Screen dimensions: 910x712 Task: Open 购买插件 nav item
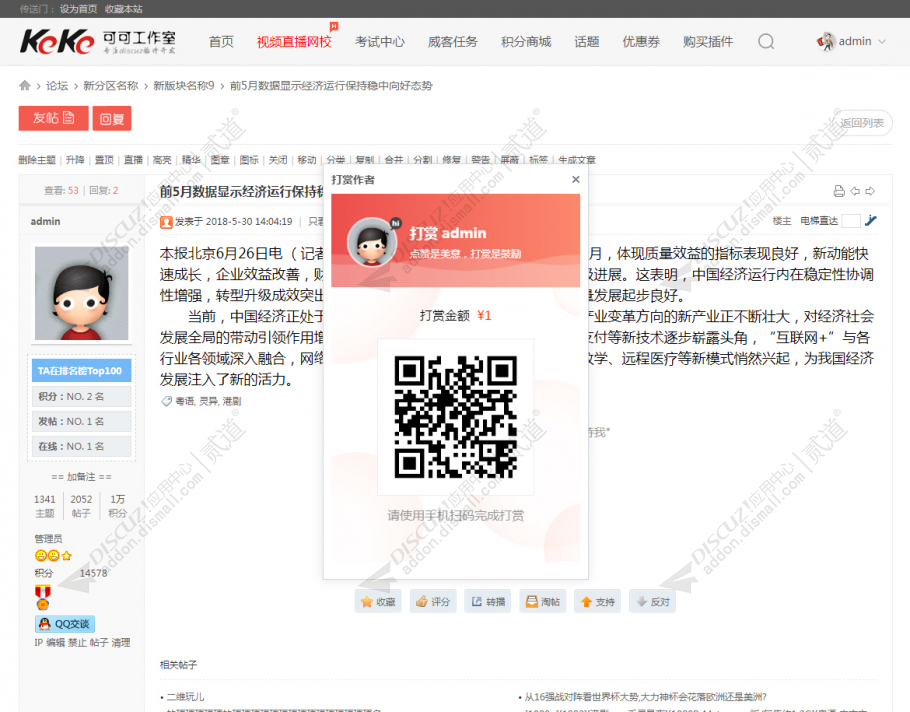(x=708, y=42)
